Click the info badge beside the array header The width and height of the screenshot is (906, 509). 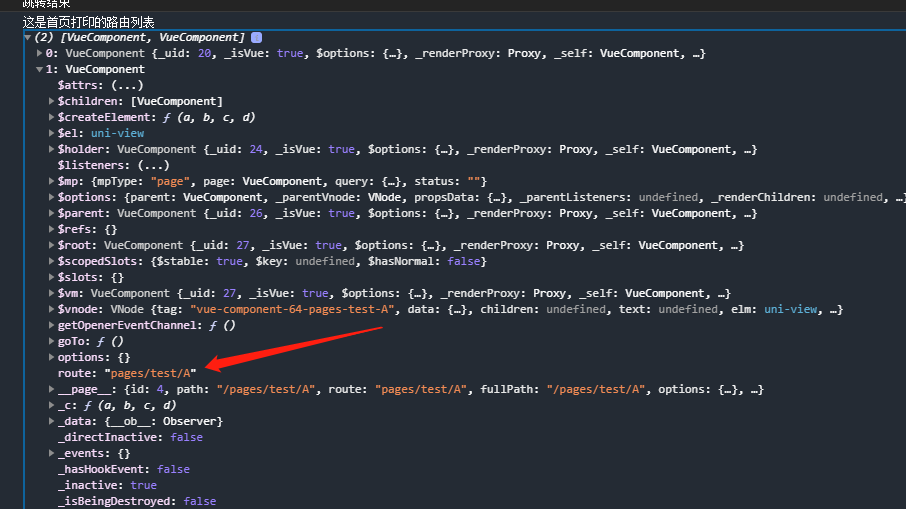[x=257, y=38]
